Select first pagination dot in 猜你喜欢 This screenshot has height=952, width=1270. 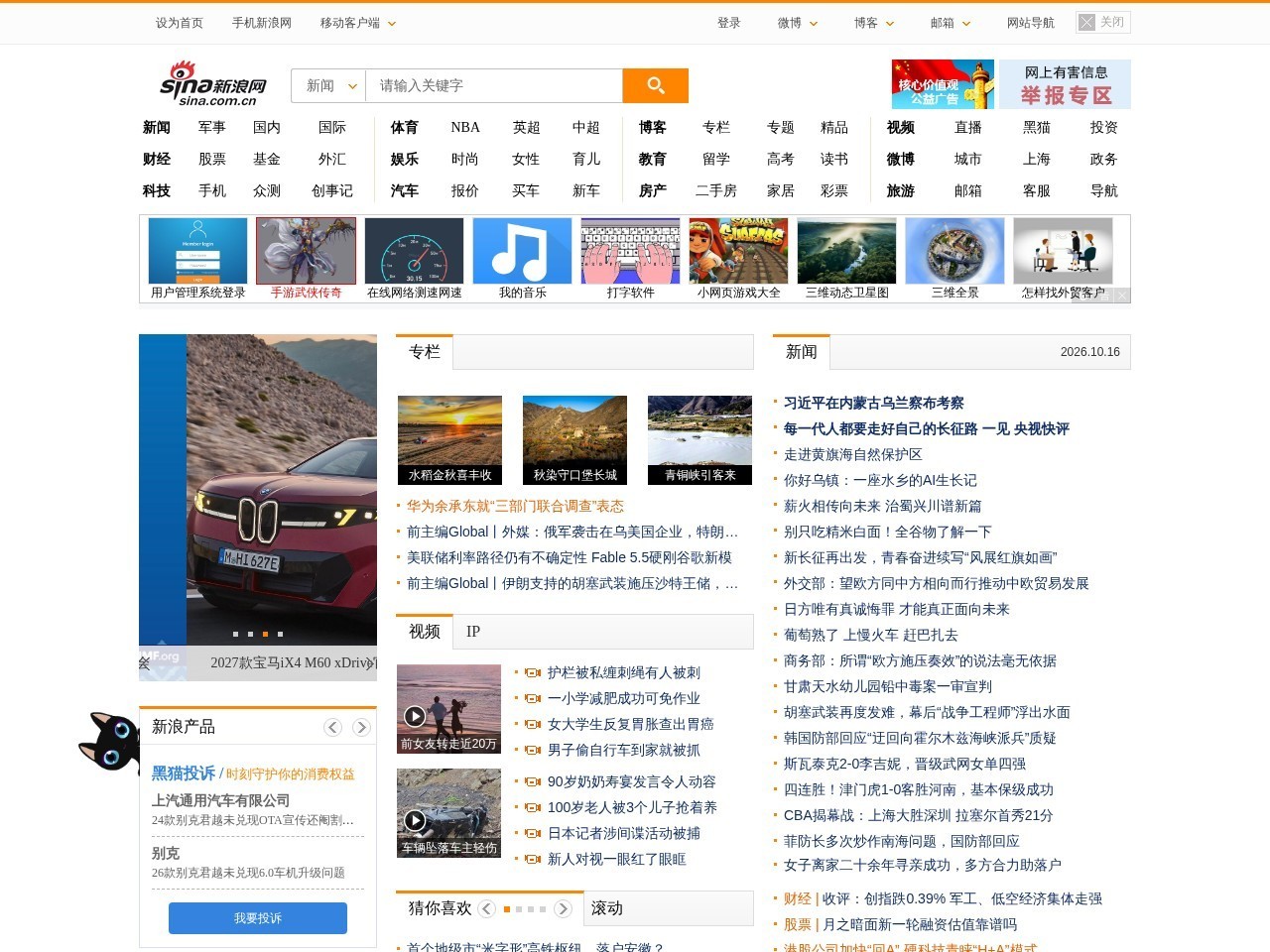pyautogui.click(x=507, y=909)
